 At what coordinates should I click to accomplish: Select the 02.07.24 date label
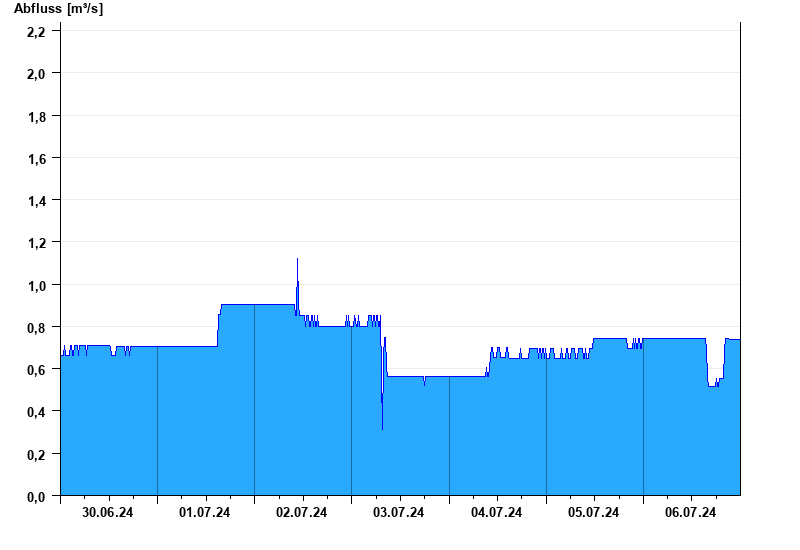pyautogui.click(x=302, y=512)
